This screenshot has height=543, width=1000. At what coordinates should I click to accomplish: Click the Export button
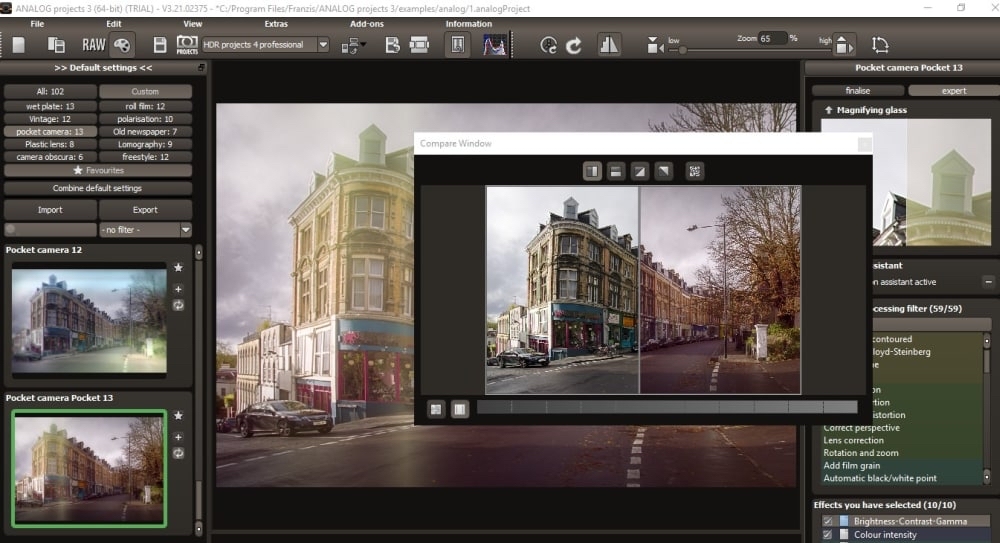[x=145, y=210]
